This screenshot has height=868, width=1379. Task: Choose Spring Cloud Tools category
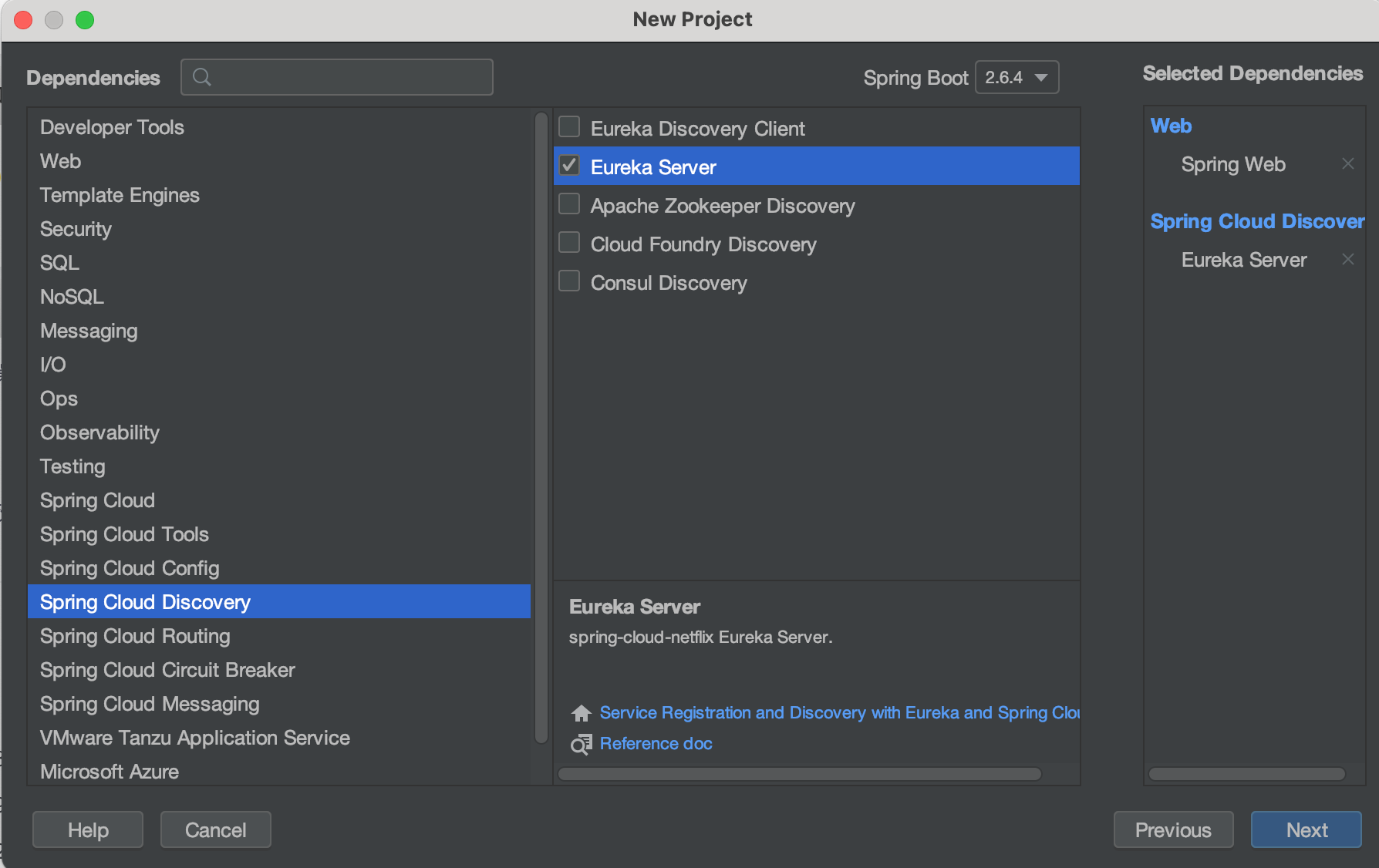pos(279,534)
